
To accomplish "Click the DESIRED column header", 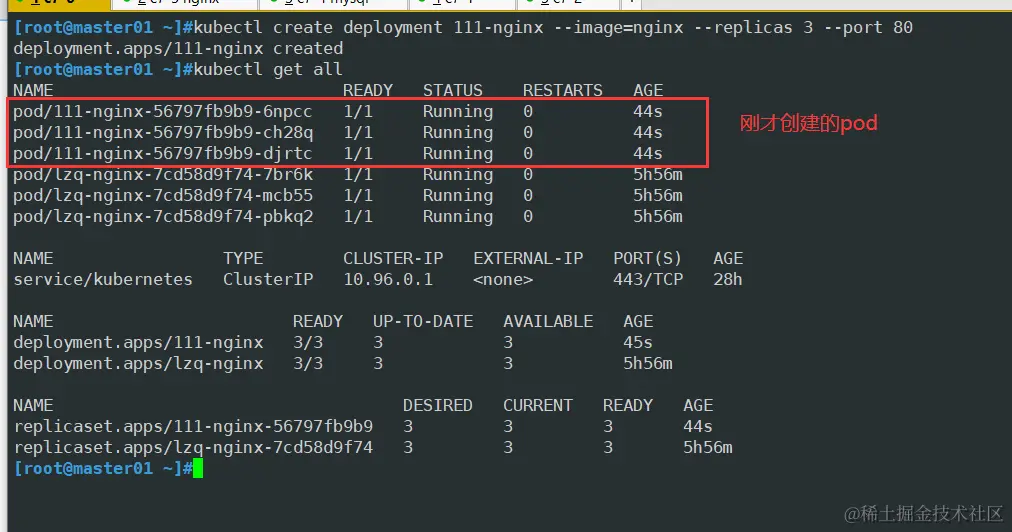I will [x=438, y=405].
